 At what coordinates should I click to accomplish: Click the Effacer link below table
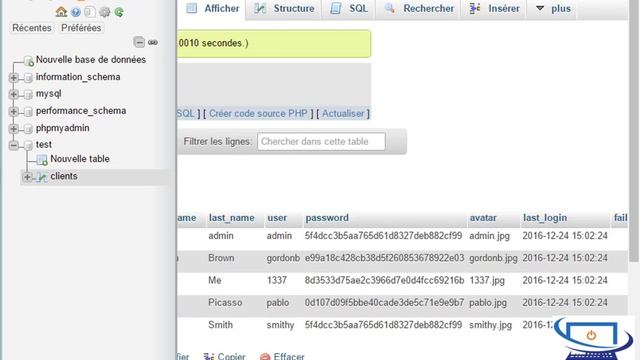click(289, 356)
